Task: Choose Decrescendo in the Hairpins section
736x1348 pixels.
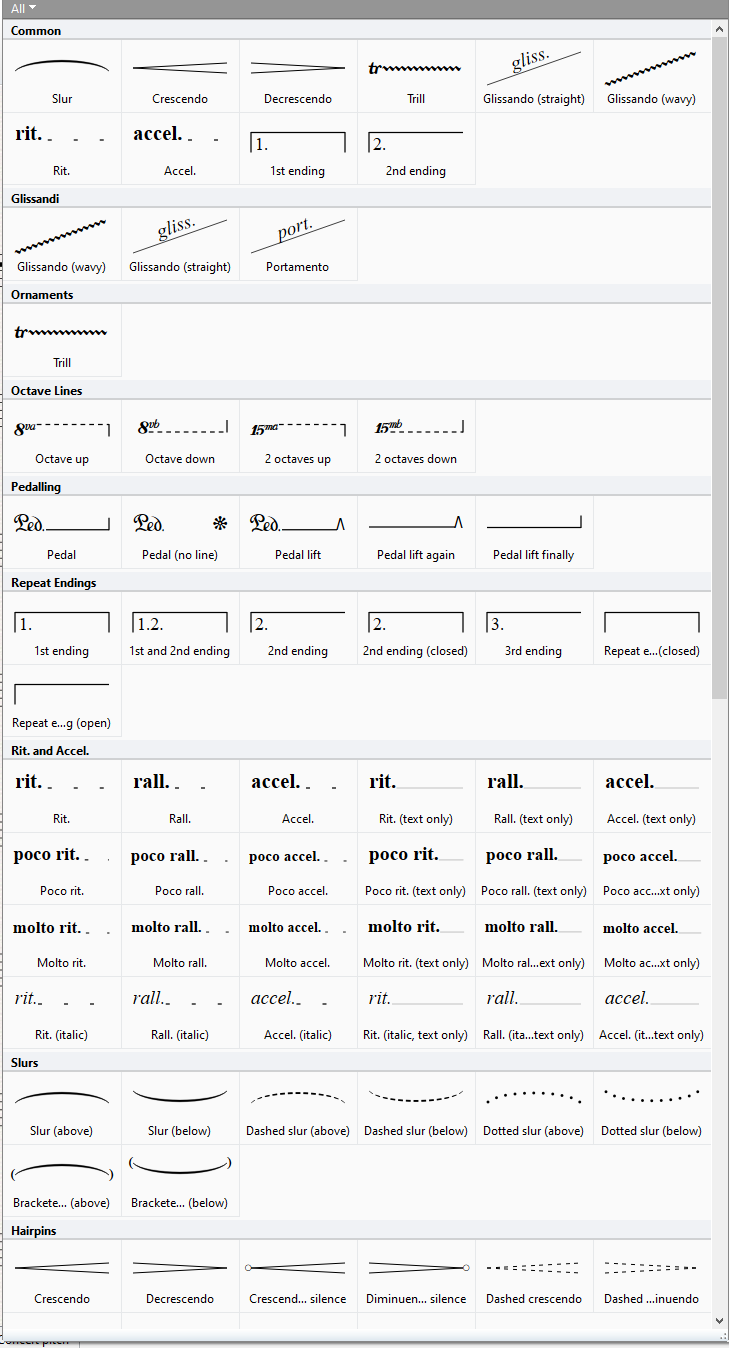Action: point(180,1276)
